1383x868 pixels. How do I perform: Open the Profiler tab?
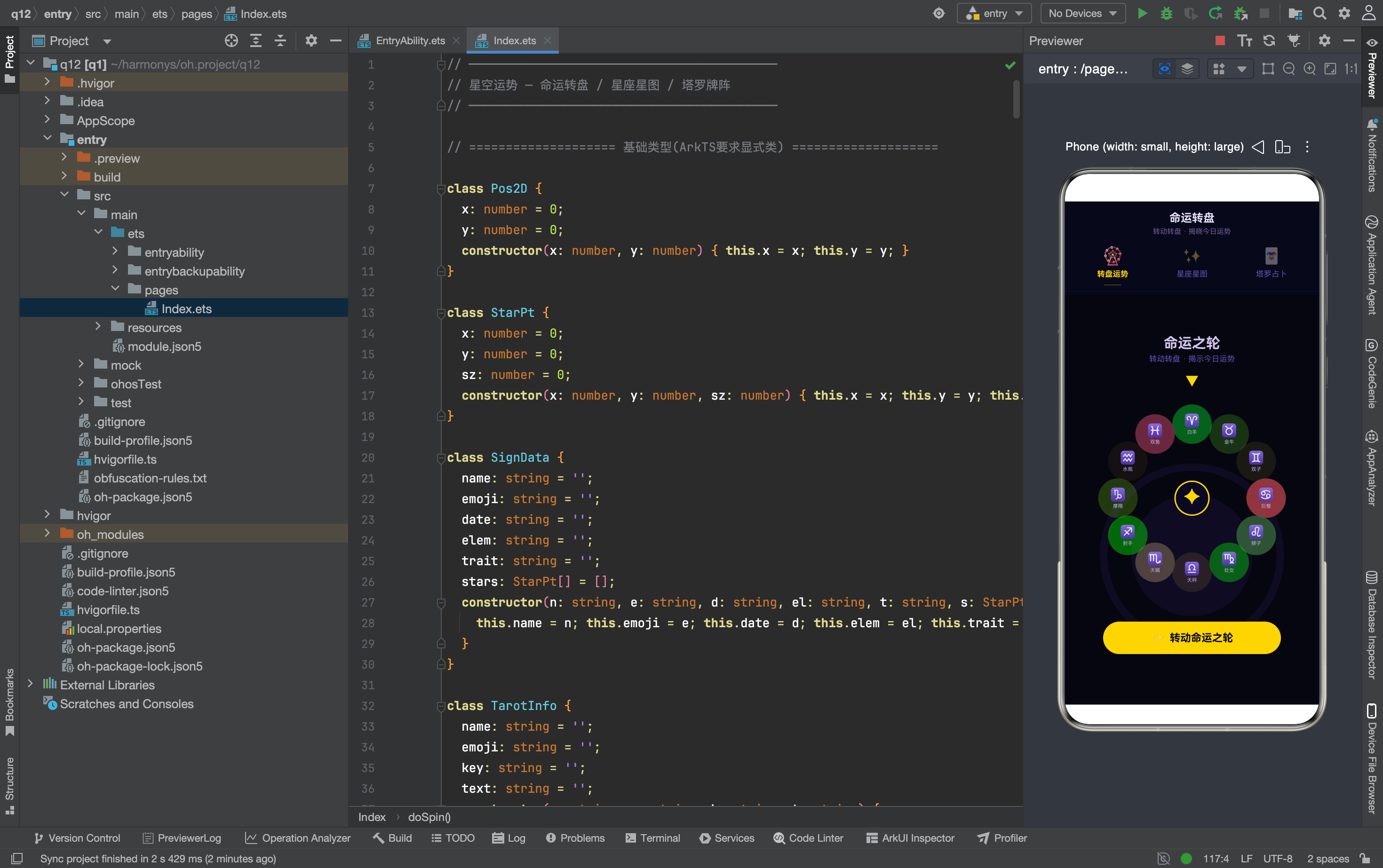pos(1002,837)
